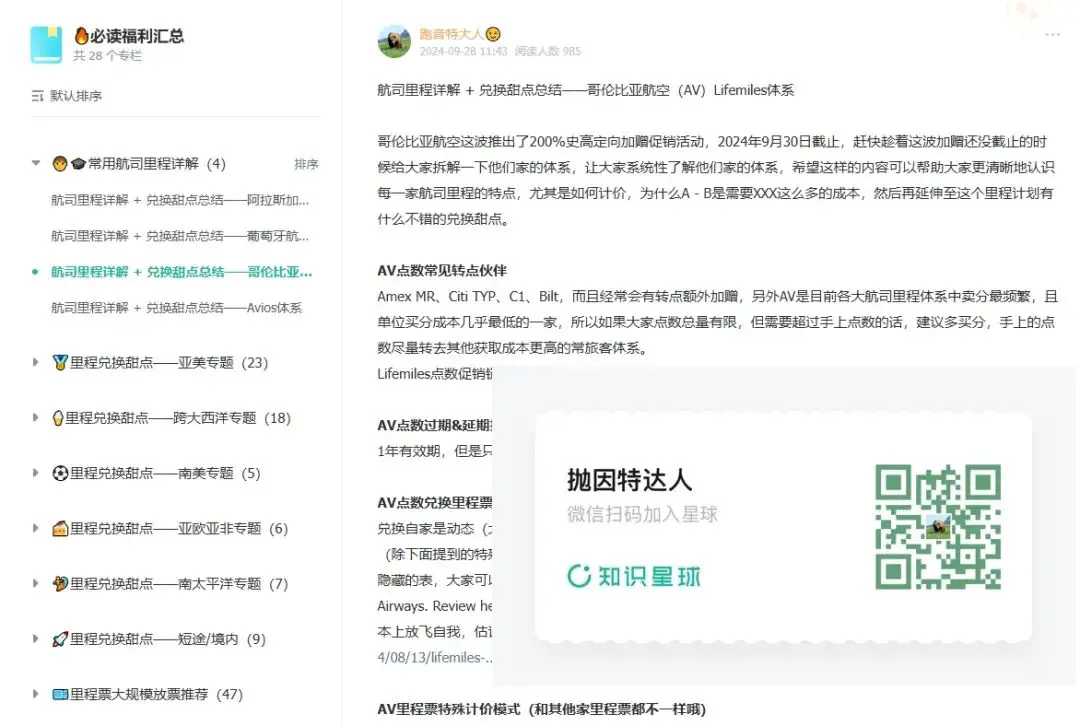This screenshot has height=726, width=1080.
Task: Click the medal icon for 亚美专题
Action: click(x=62, y=362)
